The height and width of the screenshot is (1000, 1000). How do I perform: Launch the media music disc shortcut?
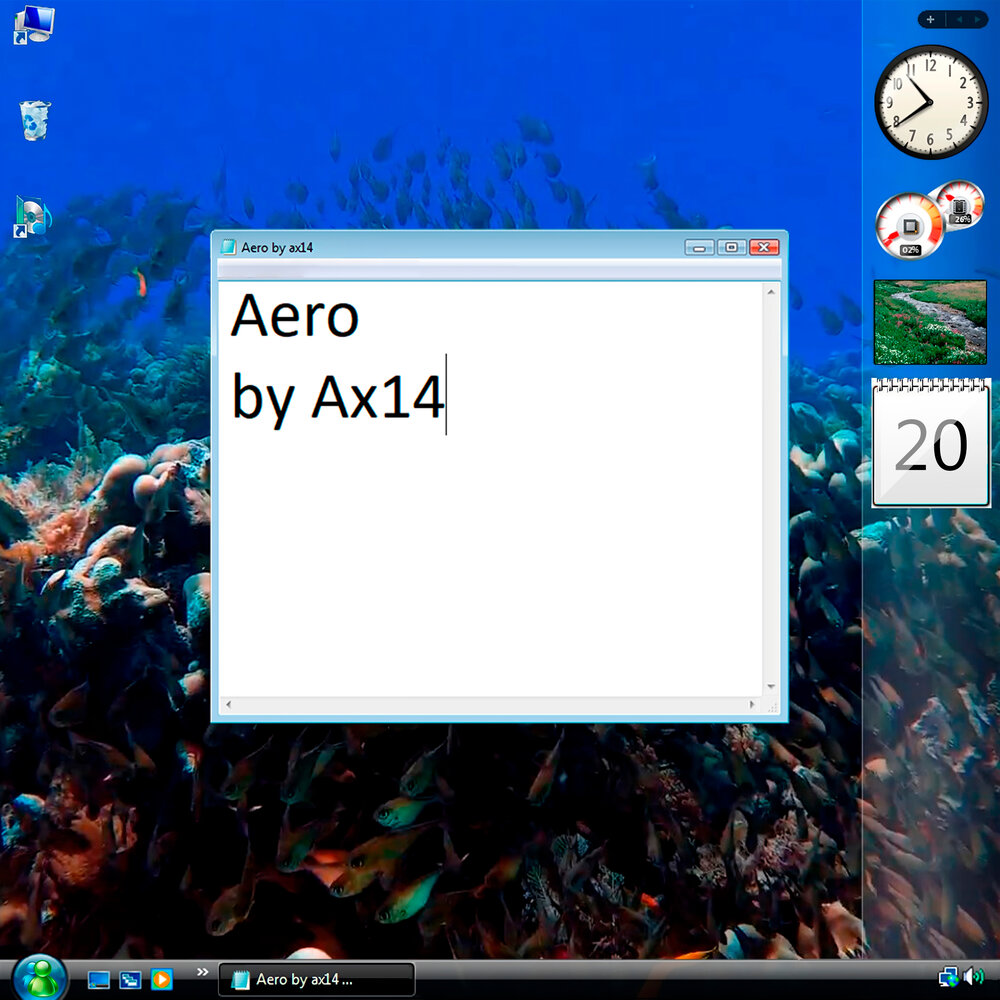click(x=32, y=217)
